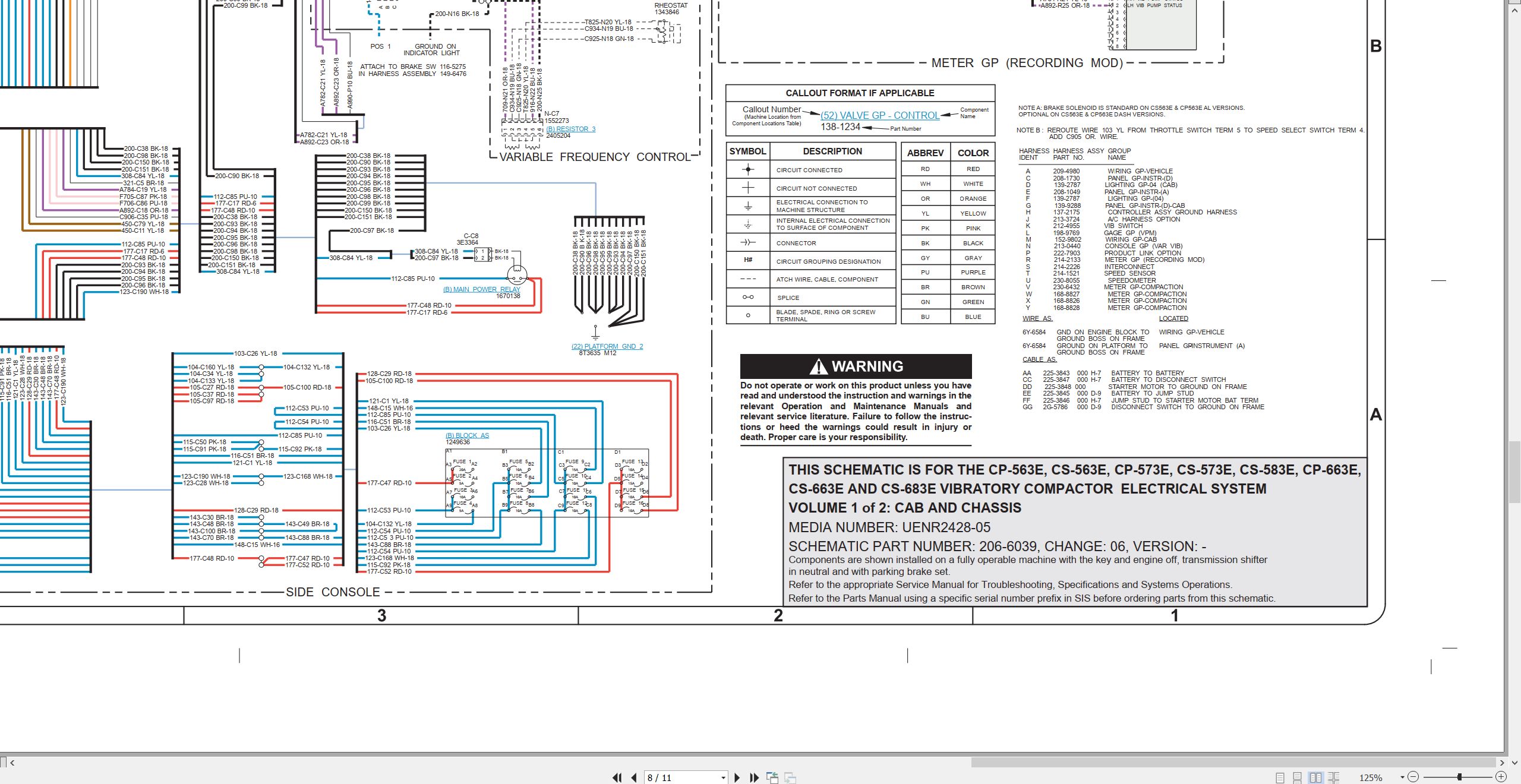This screenshot has height=784, width=1521.
Task: Click the WARNING banner heading
Action: click(x=856, y=366)
